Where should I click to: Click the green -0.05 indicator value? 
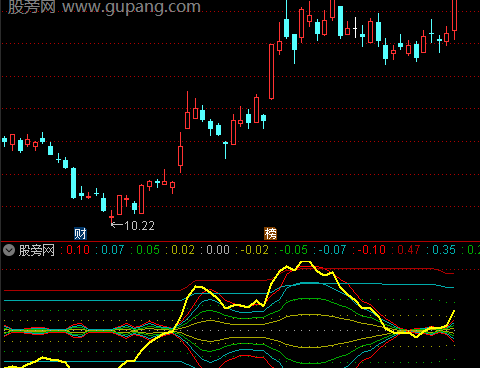pyautogui.click(x=294, y=250)
